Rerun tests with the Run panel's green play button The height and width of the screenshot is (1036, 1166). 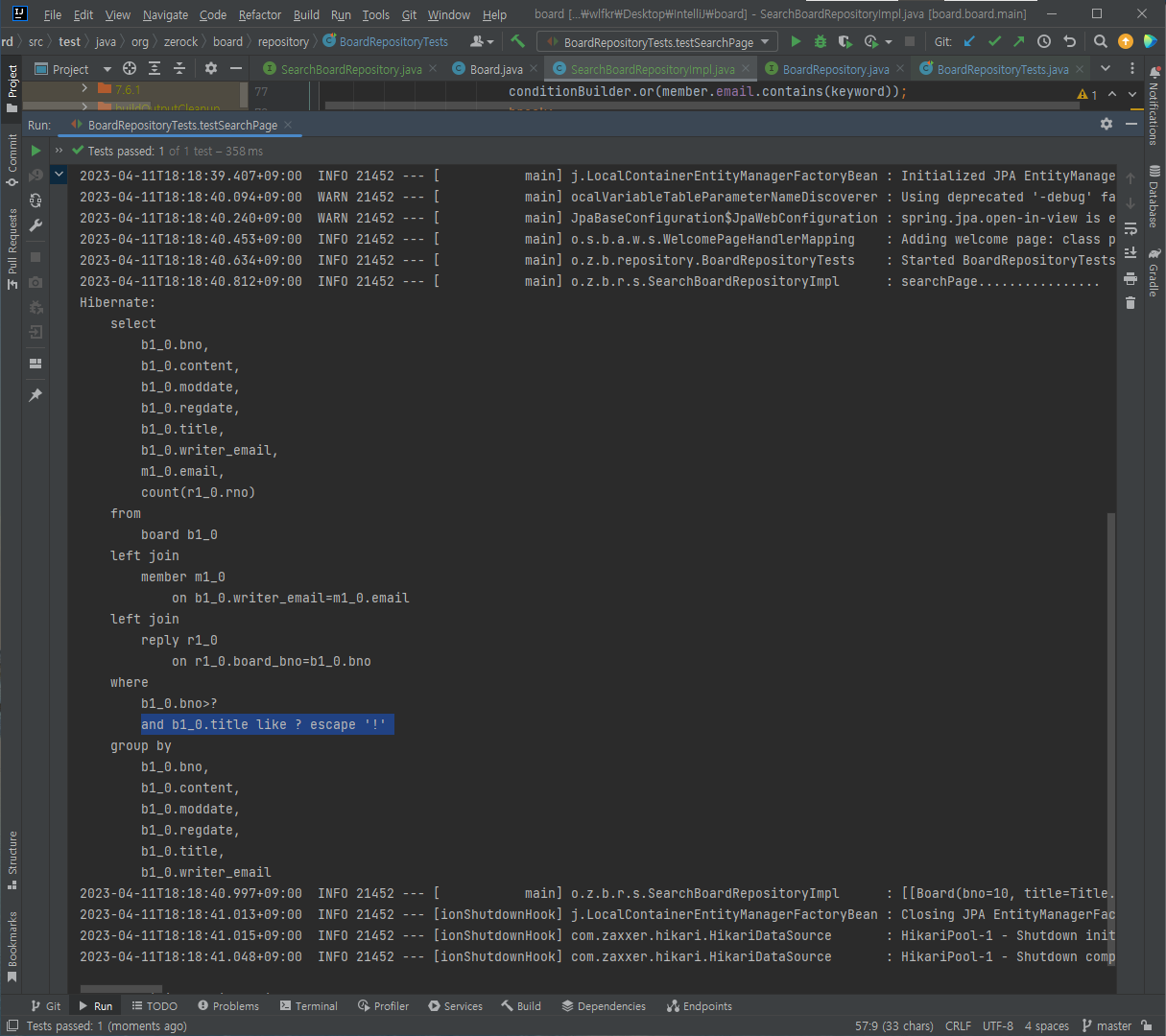(x=36, y=151)
